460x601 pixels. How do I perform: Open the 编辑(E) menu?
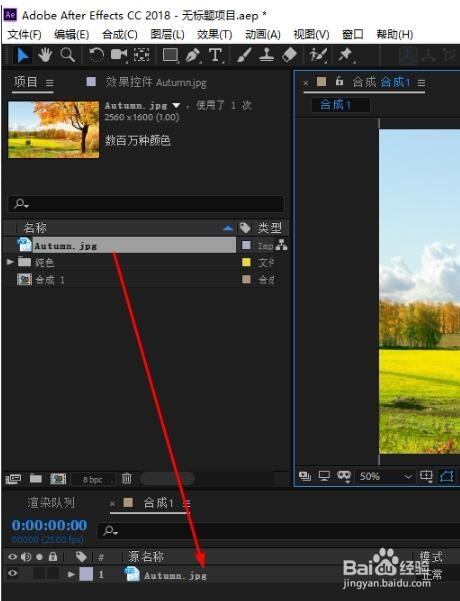pos(72,34)
